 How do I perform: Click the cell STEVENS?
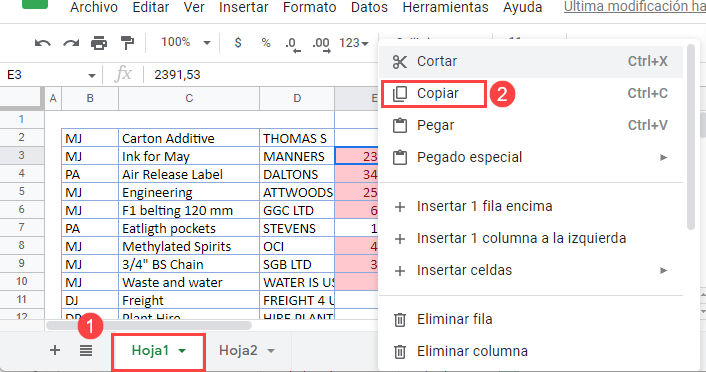297,228
